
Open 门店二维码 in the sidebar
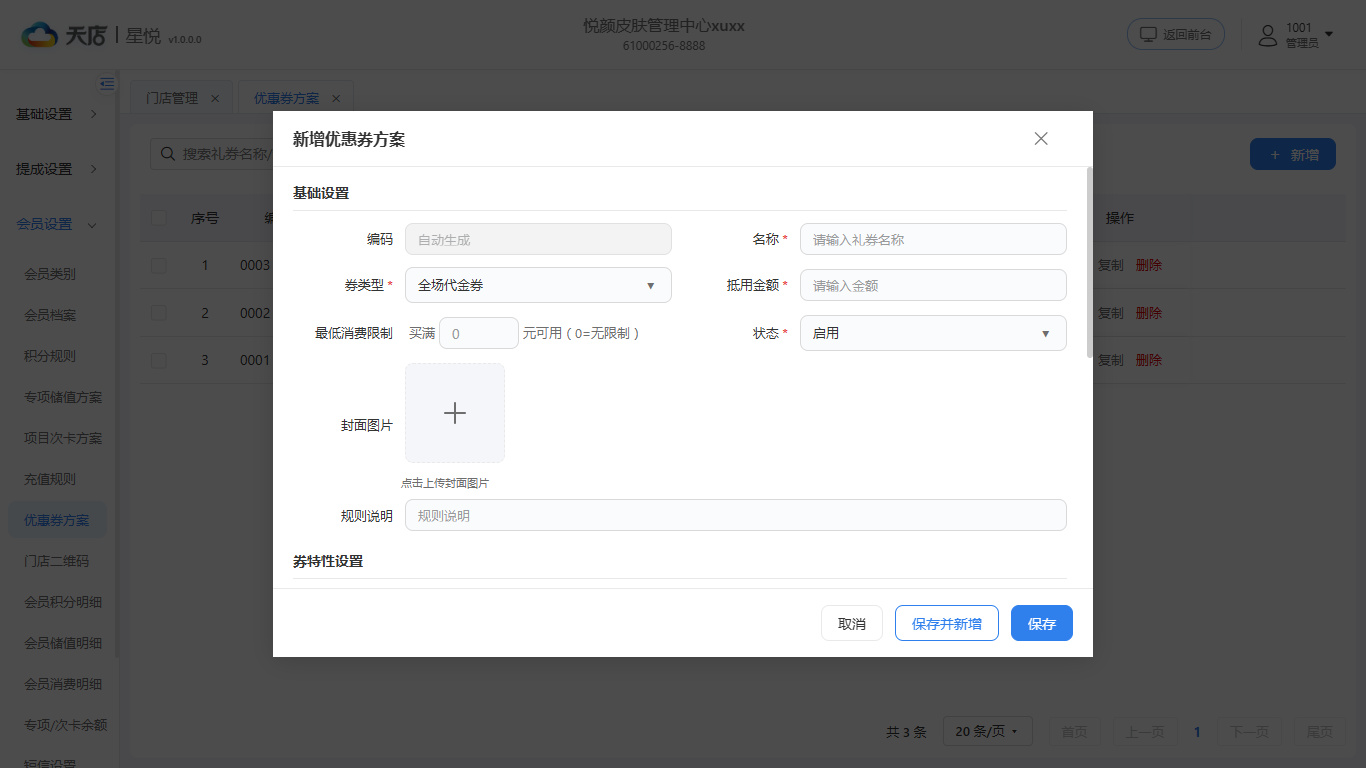pos(56,561)
